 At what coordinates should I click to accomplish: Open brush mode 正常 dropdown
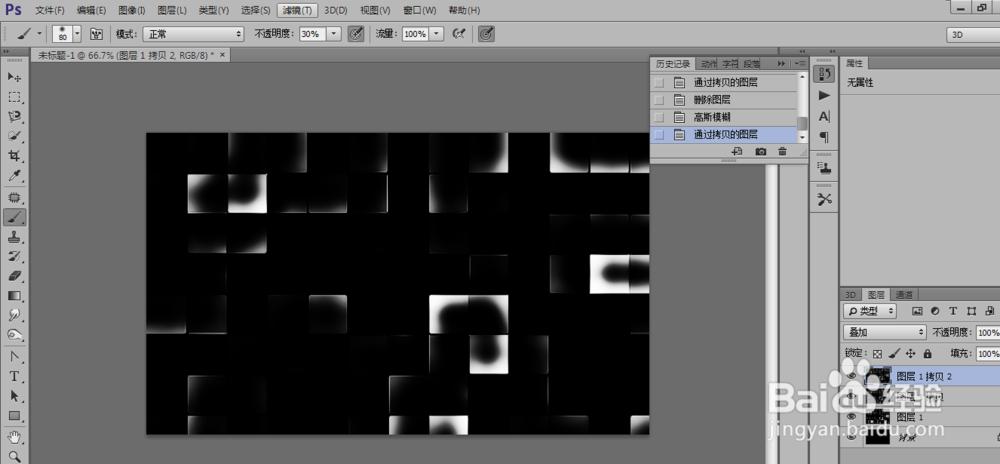tap(193, 34)
